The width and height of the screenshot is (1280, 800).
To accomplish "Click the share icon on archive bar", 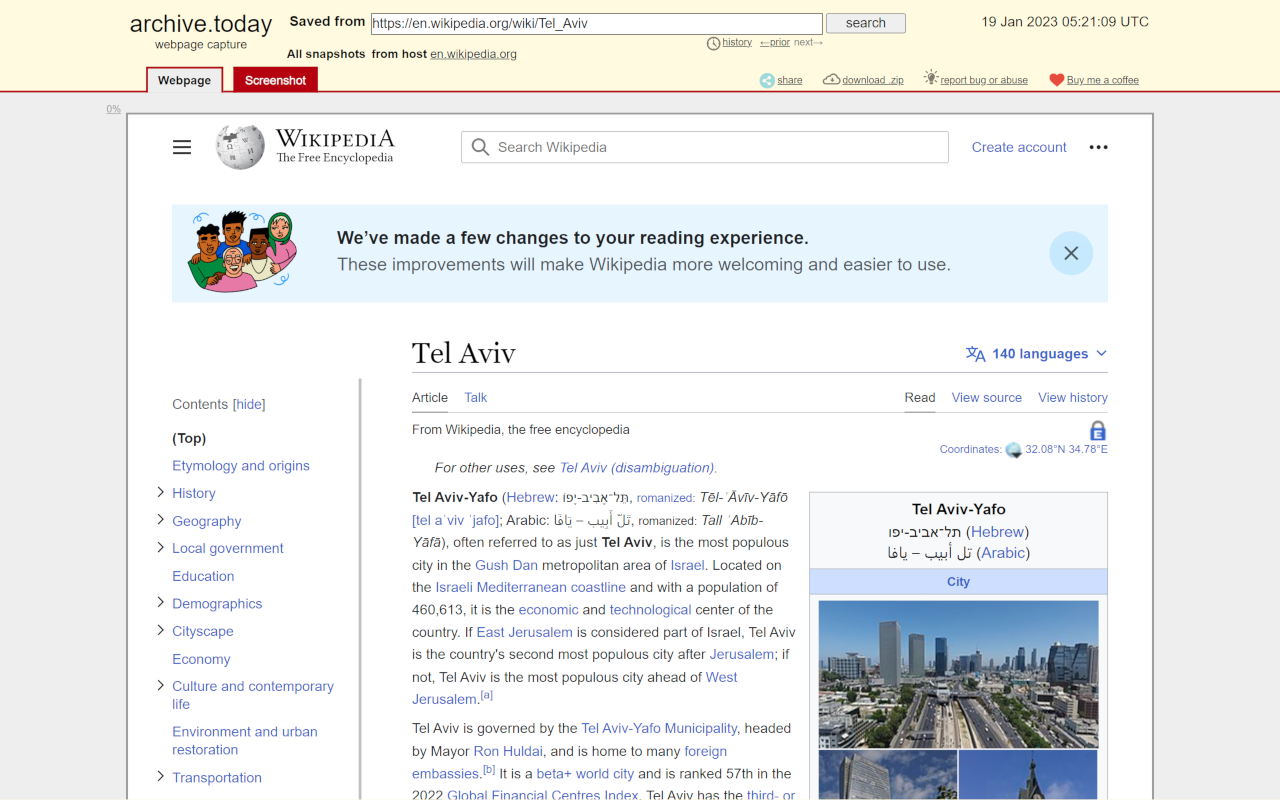I will tap(767, 80).
